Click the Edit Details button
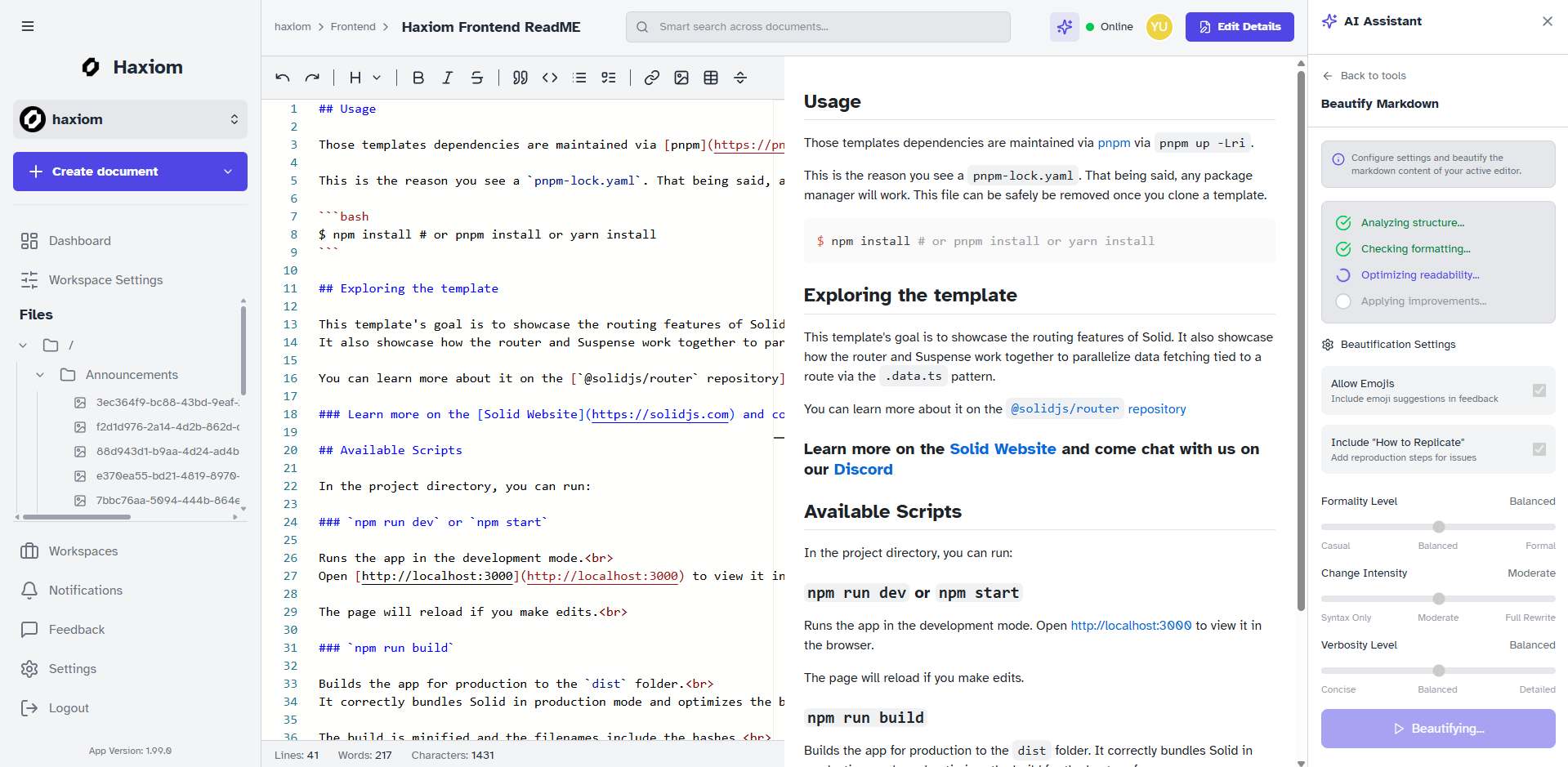 1239,26
